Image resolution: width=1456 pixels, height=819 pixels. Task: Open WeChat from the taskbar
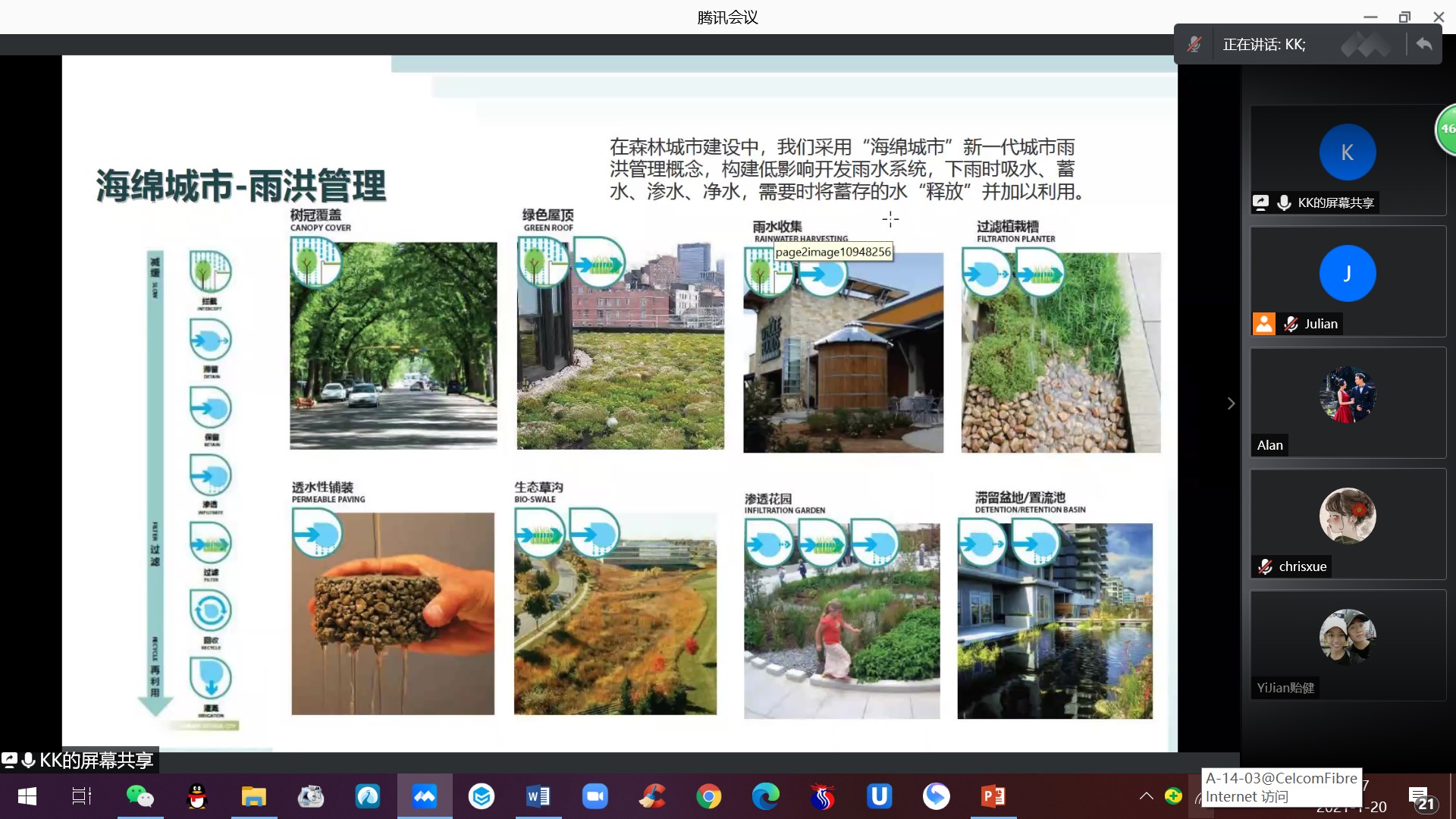point(140,796)
